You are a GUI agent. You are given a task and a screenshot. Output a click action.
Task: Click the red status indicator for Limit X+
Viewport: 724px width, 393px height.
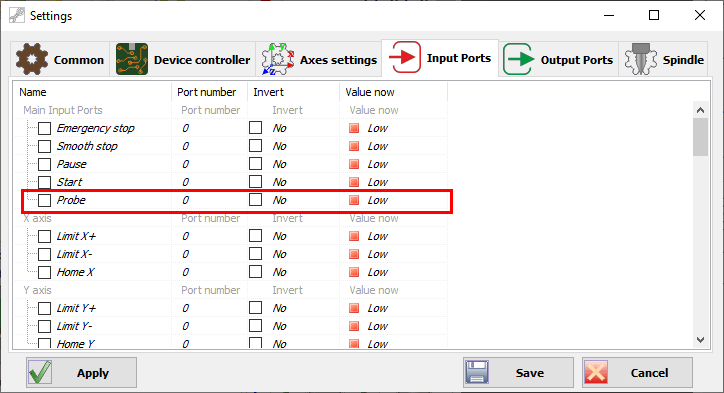(x=354, y=236)
